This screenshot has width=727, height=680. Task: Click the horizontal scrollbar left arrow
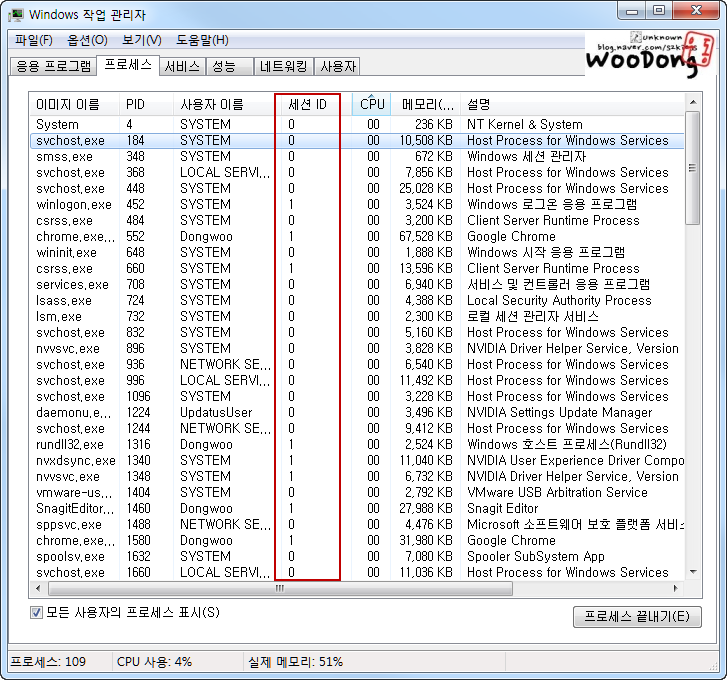tap(38, 588)
